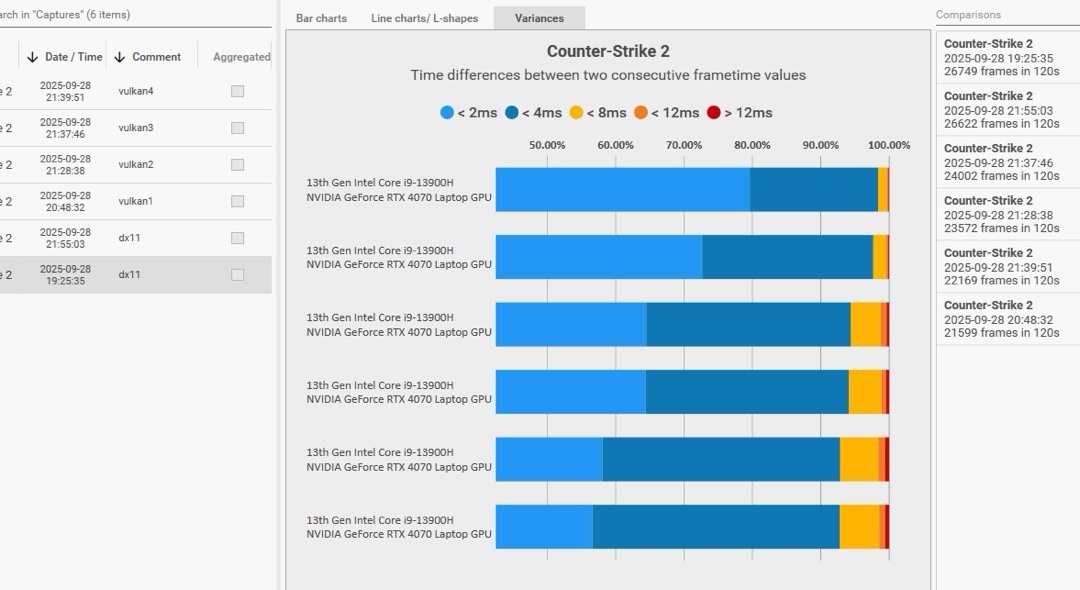The width and height of the screenshot is (1080, 590).
Task: Toggle the < 8ms legend swatch
Action: tap(577, 113)
